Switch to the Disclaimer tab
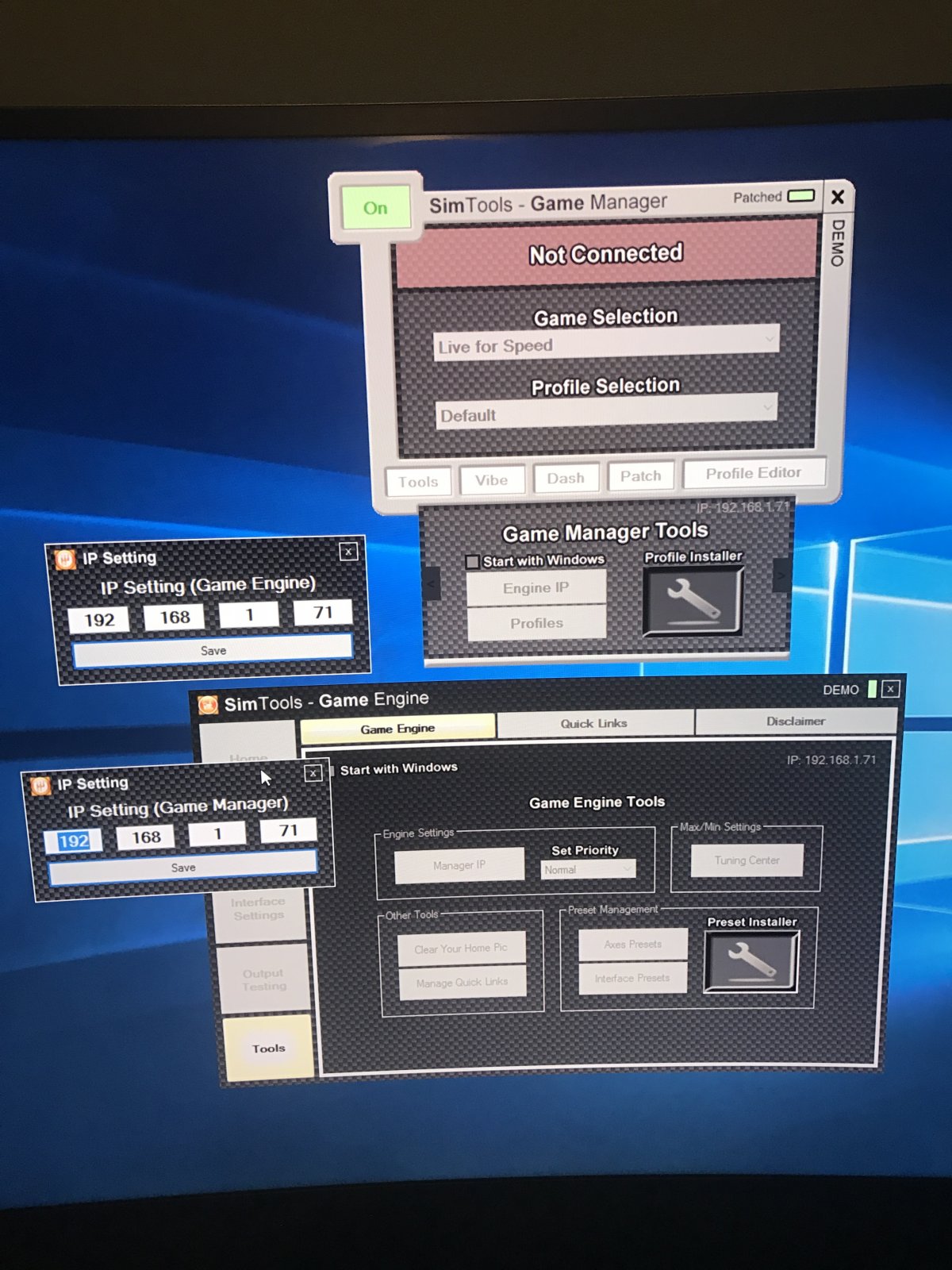The height and width of the screenshot is (1270, 952). pyautogui.click(x=796, y=721)
